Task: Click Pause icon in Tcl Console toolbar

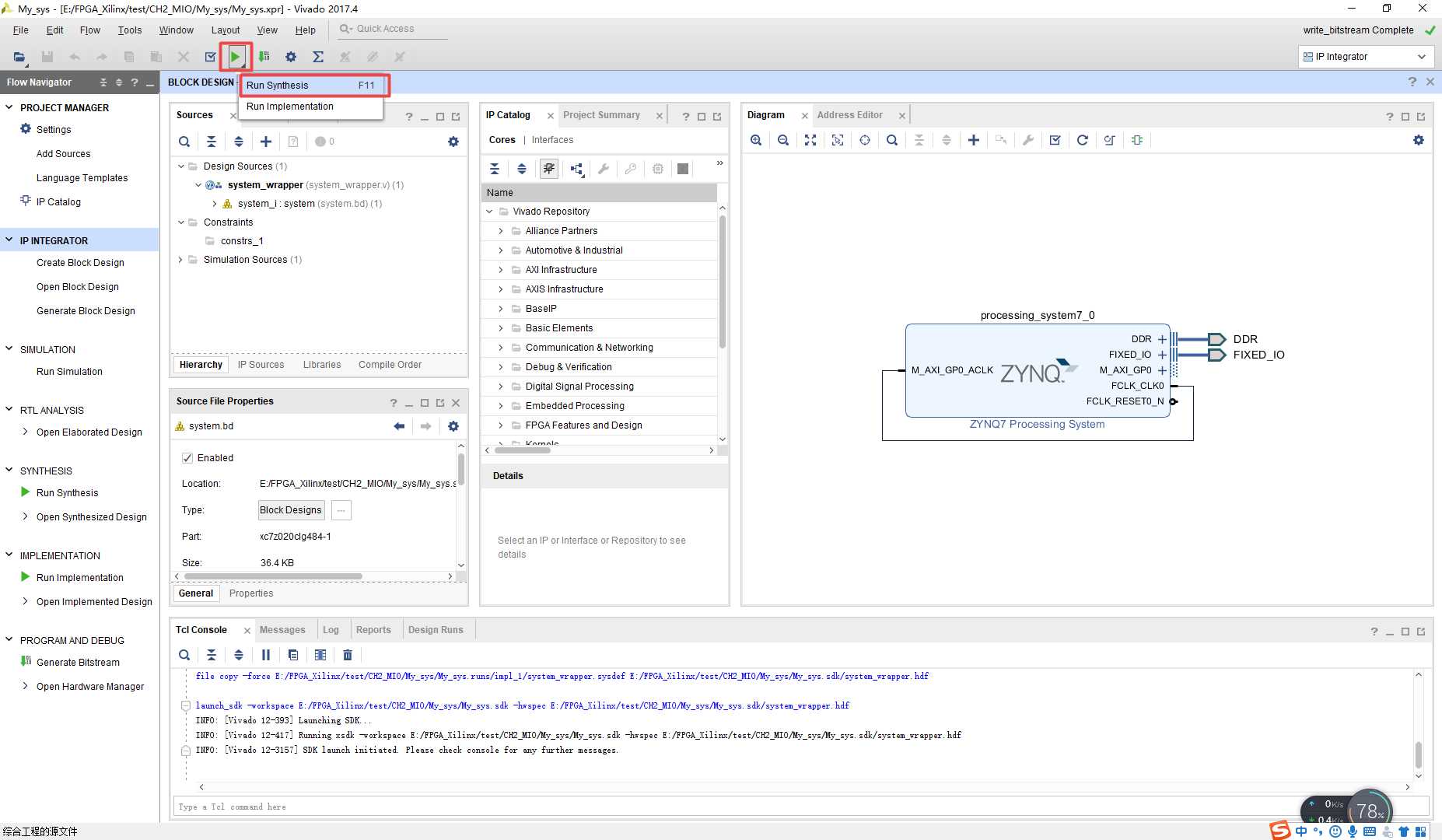Action: click(x=266, y=655)
